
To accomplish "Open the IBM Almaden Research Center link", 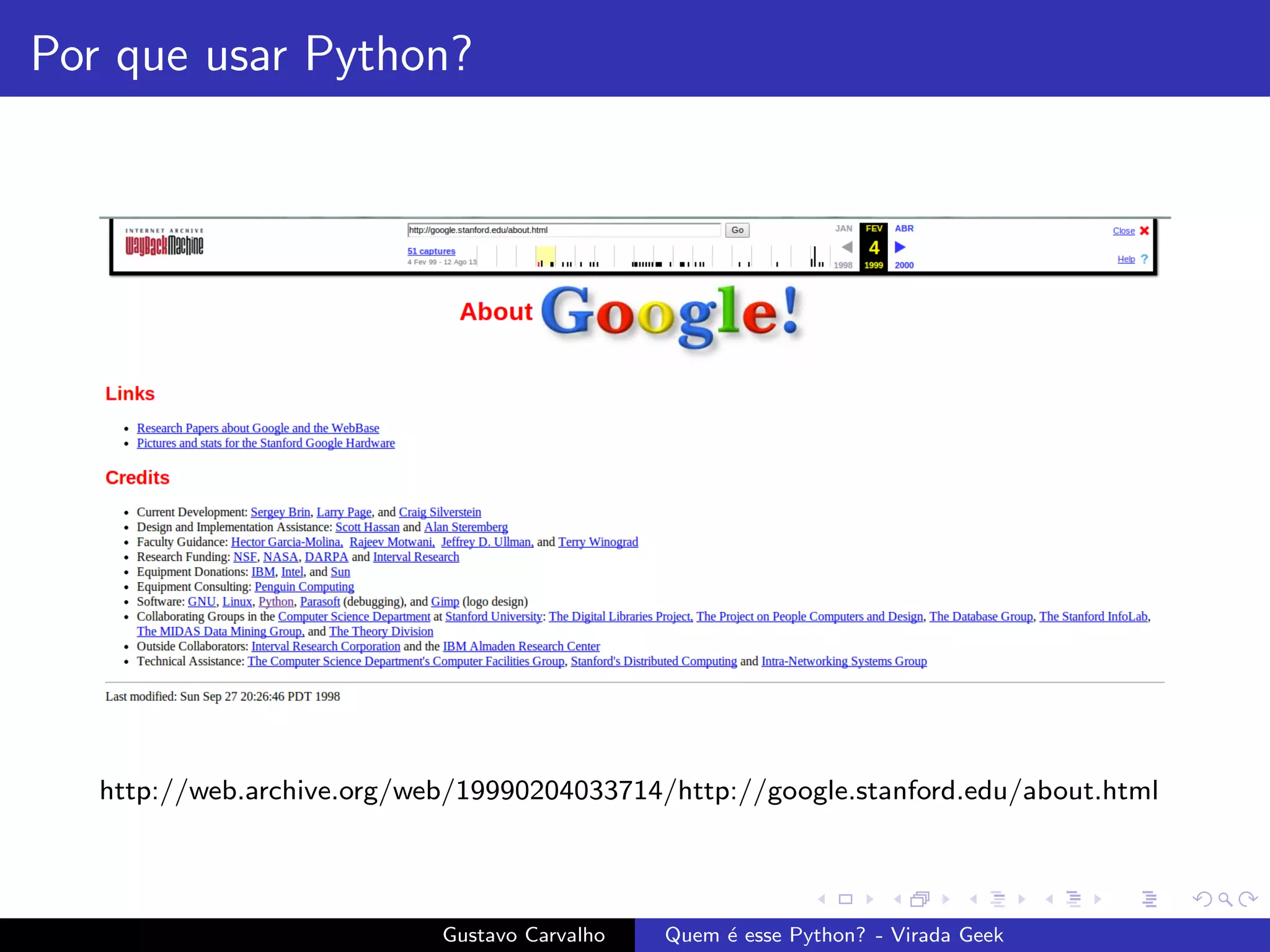I will tap(522, 646).
